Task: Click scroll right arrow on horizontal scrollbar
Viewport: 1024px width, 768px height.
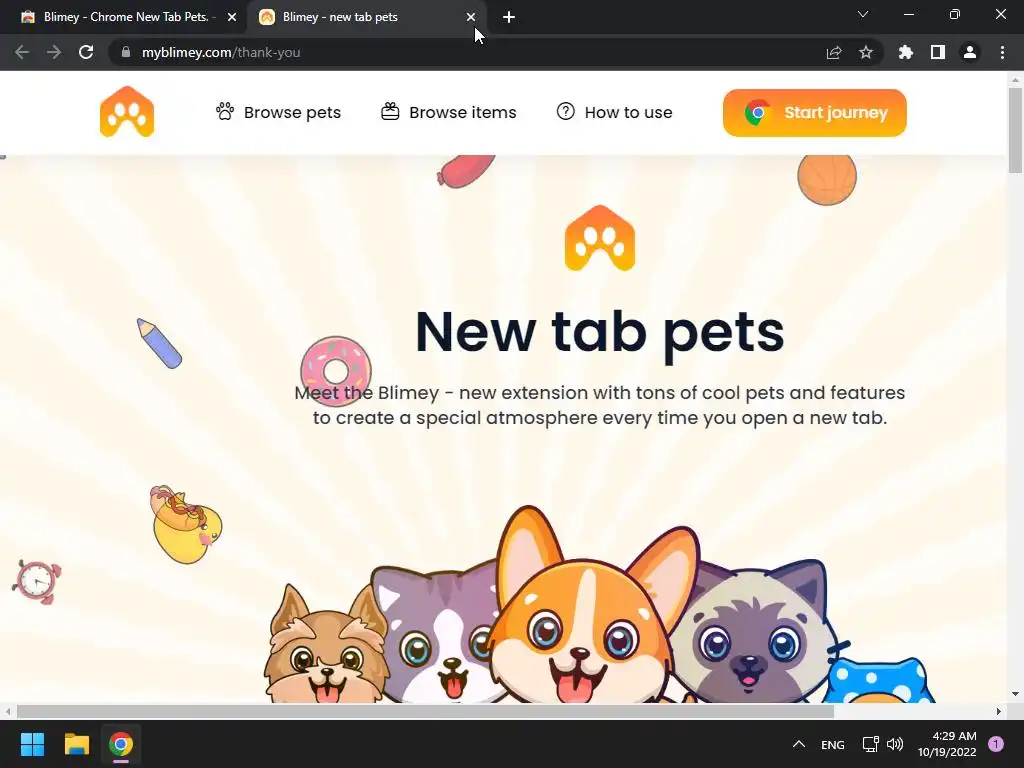Action: click(999, 711)
